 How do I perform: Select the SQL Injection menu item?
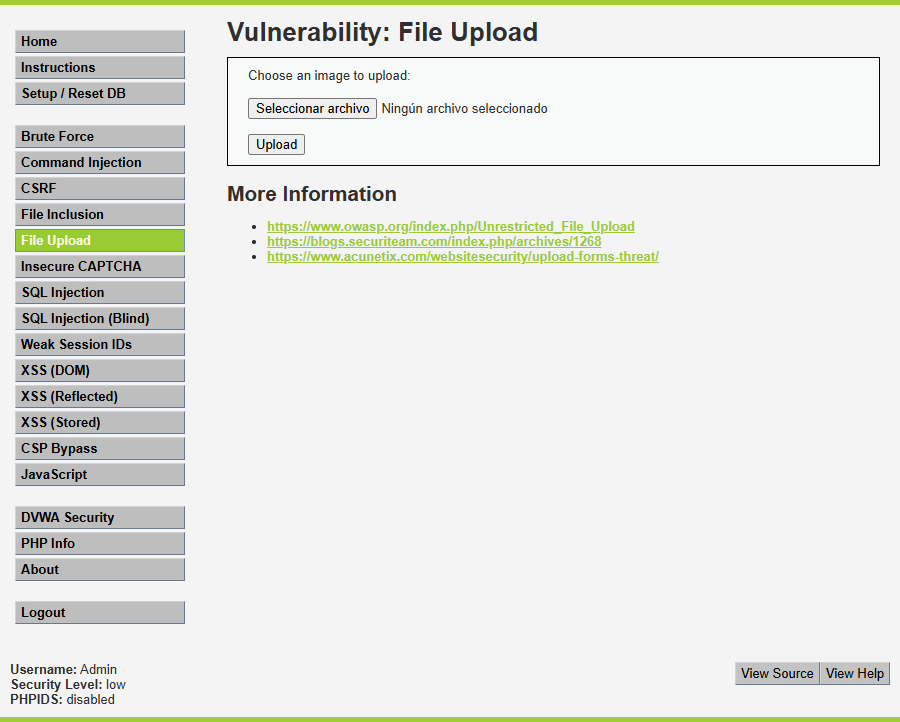tap(100, 292)
